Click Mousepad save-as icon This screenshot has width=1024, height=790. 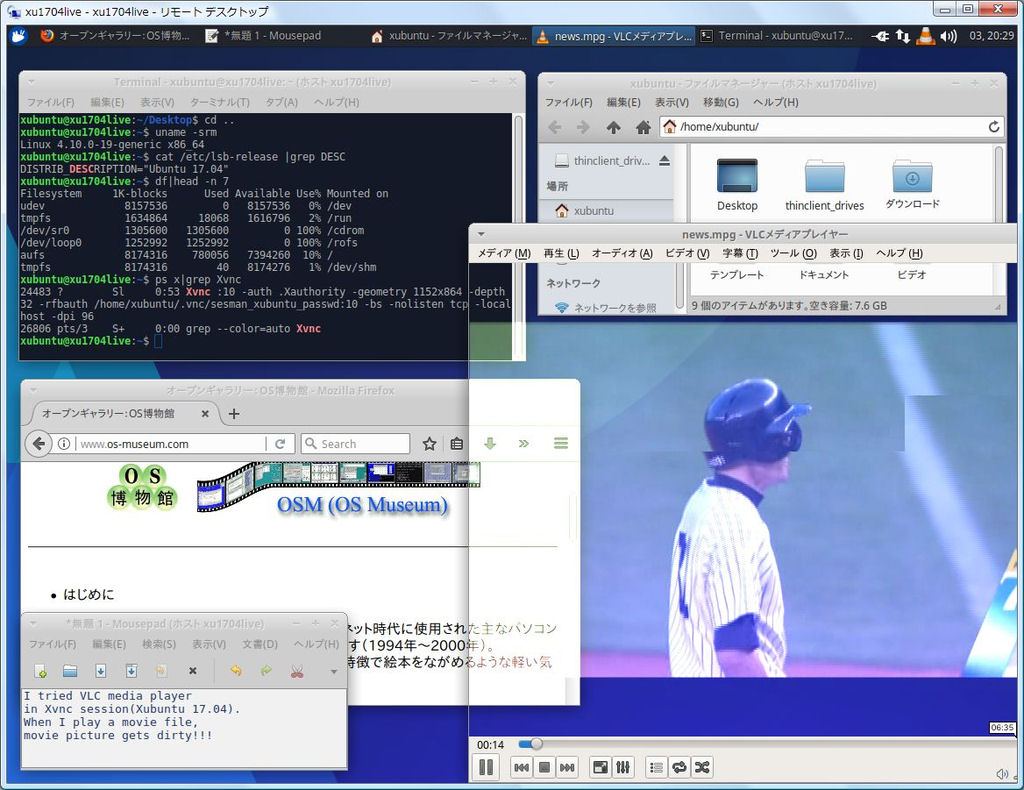[131, 671]
